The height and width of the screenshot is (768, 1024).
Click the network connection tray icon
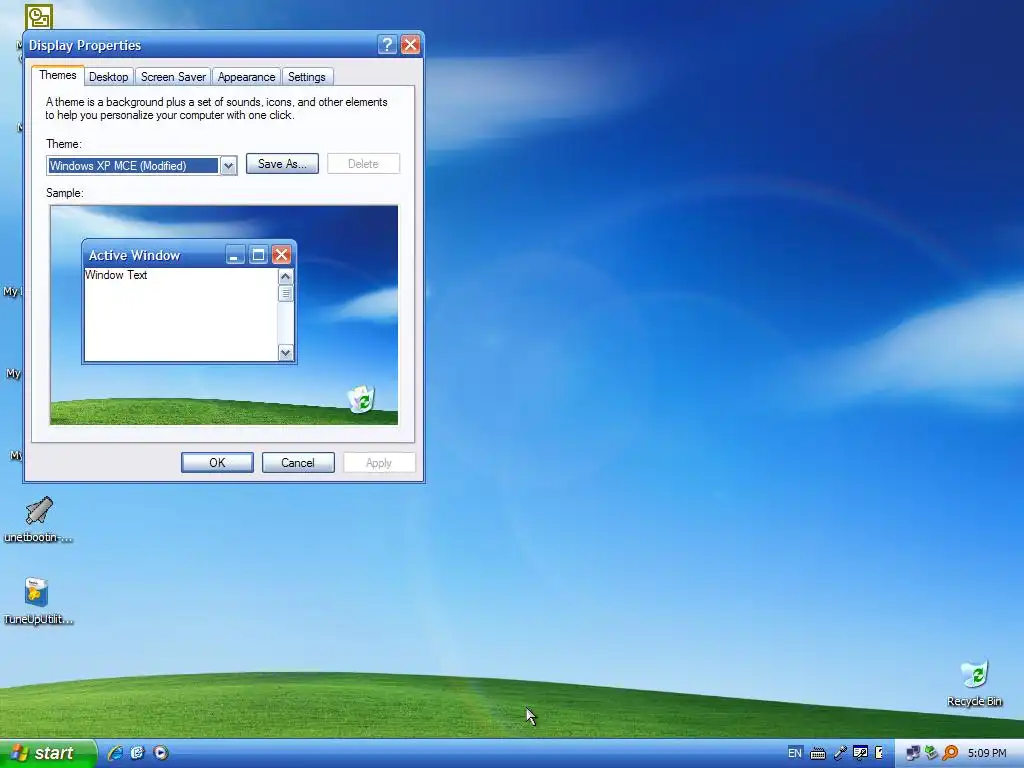click(x=912, y=754)
